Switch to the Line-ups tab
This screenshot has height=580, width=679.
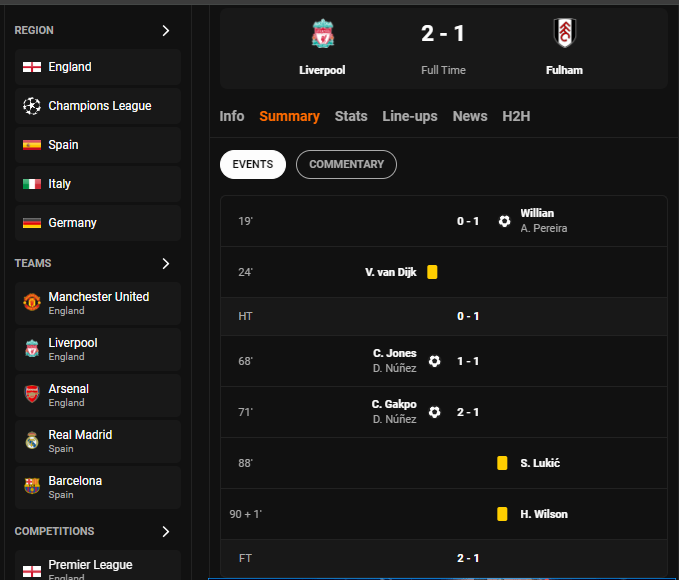pos(410,116)
